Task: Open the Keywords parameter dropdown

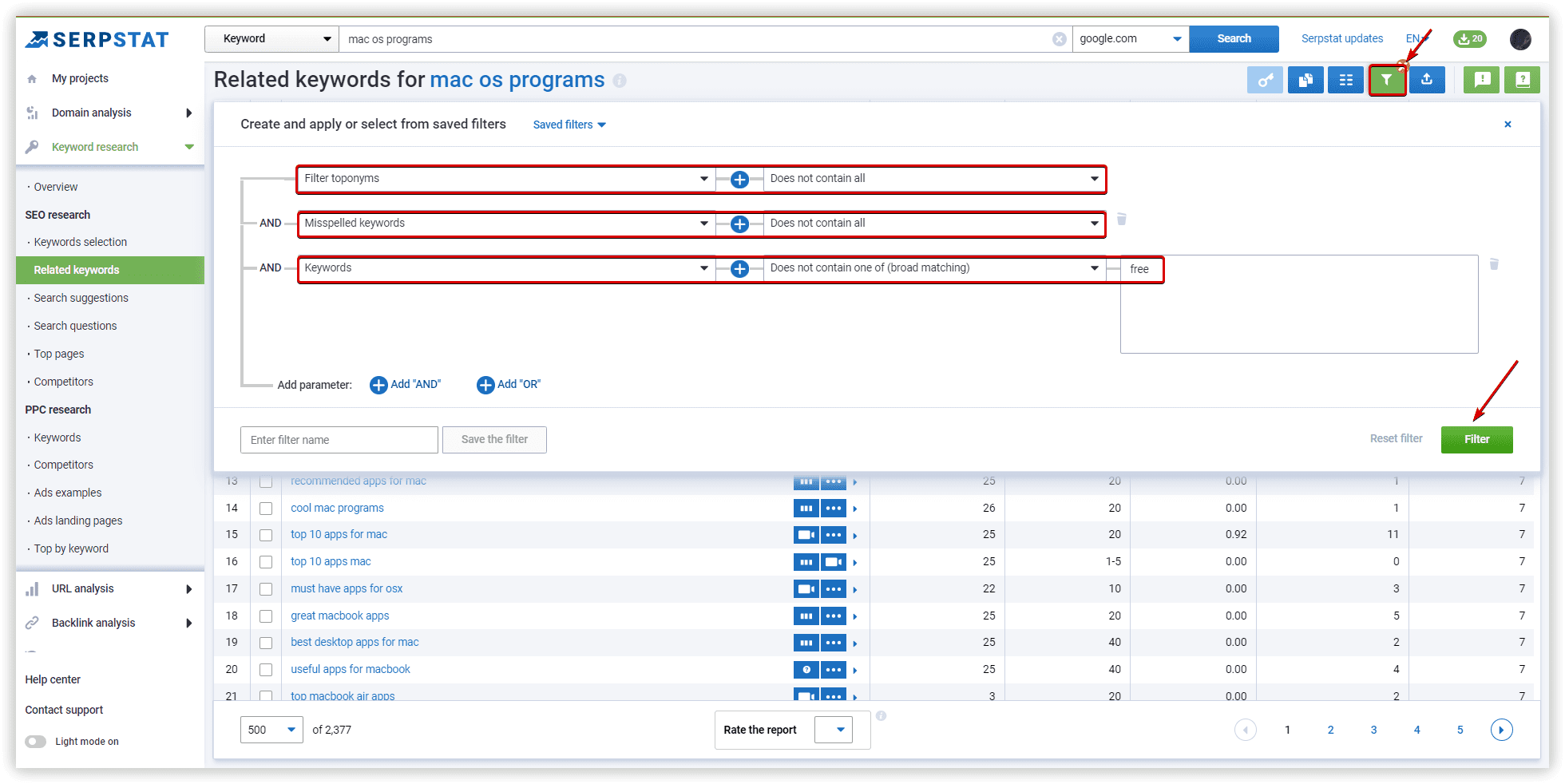Action: pyautogui.click(x=506, y=268)
